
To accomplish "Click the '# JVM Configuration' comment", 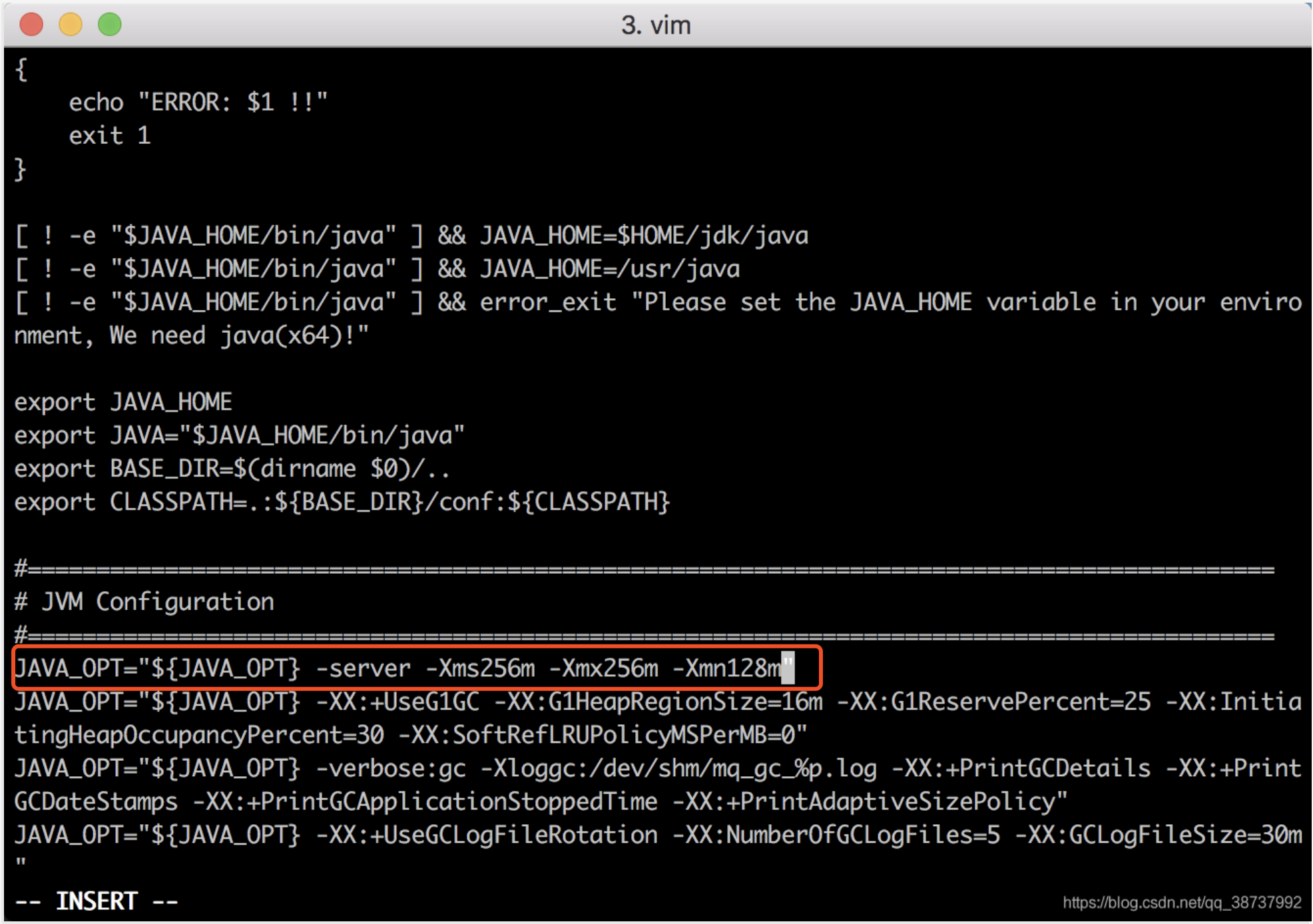I will [x=144, y=602].
